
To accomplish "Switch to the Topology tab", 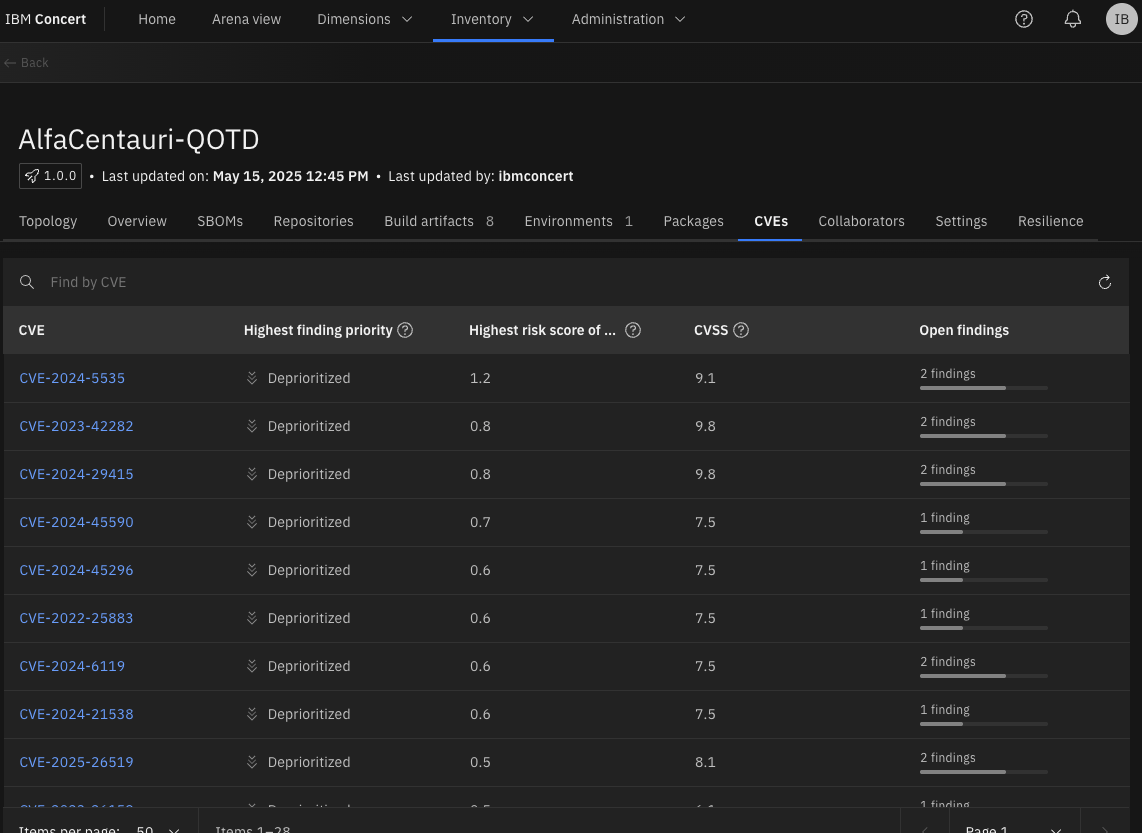I will click(48, 221).
